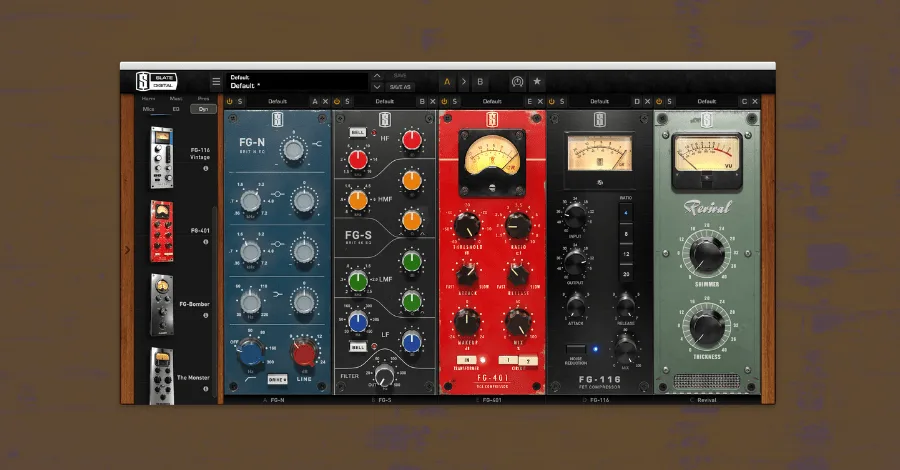Open the FG-N Default preset dropdown

[277, 102]
